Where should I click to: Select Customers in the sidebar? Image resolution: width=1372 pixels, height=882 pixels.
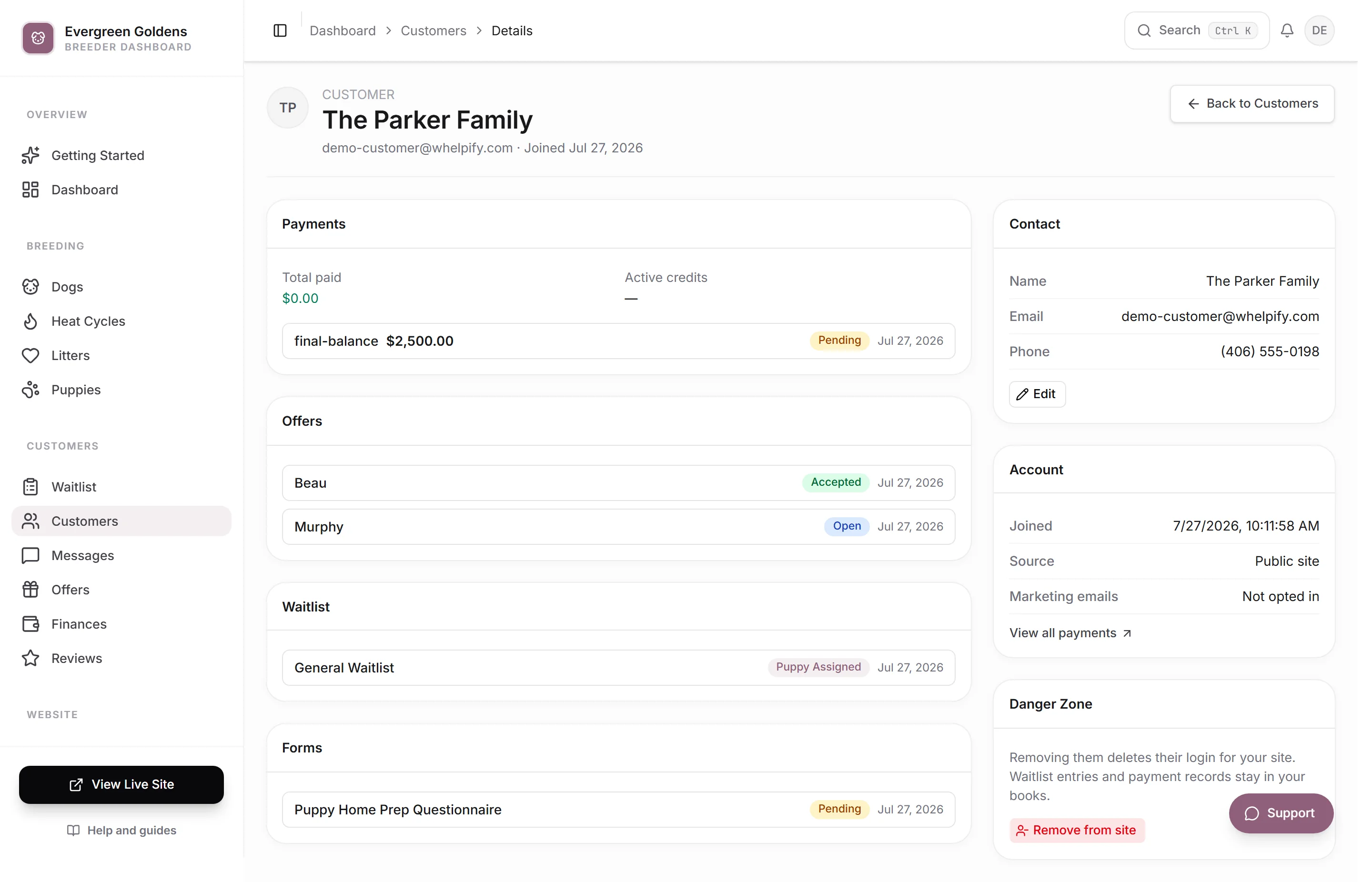(121, 521)
